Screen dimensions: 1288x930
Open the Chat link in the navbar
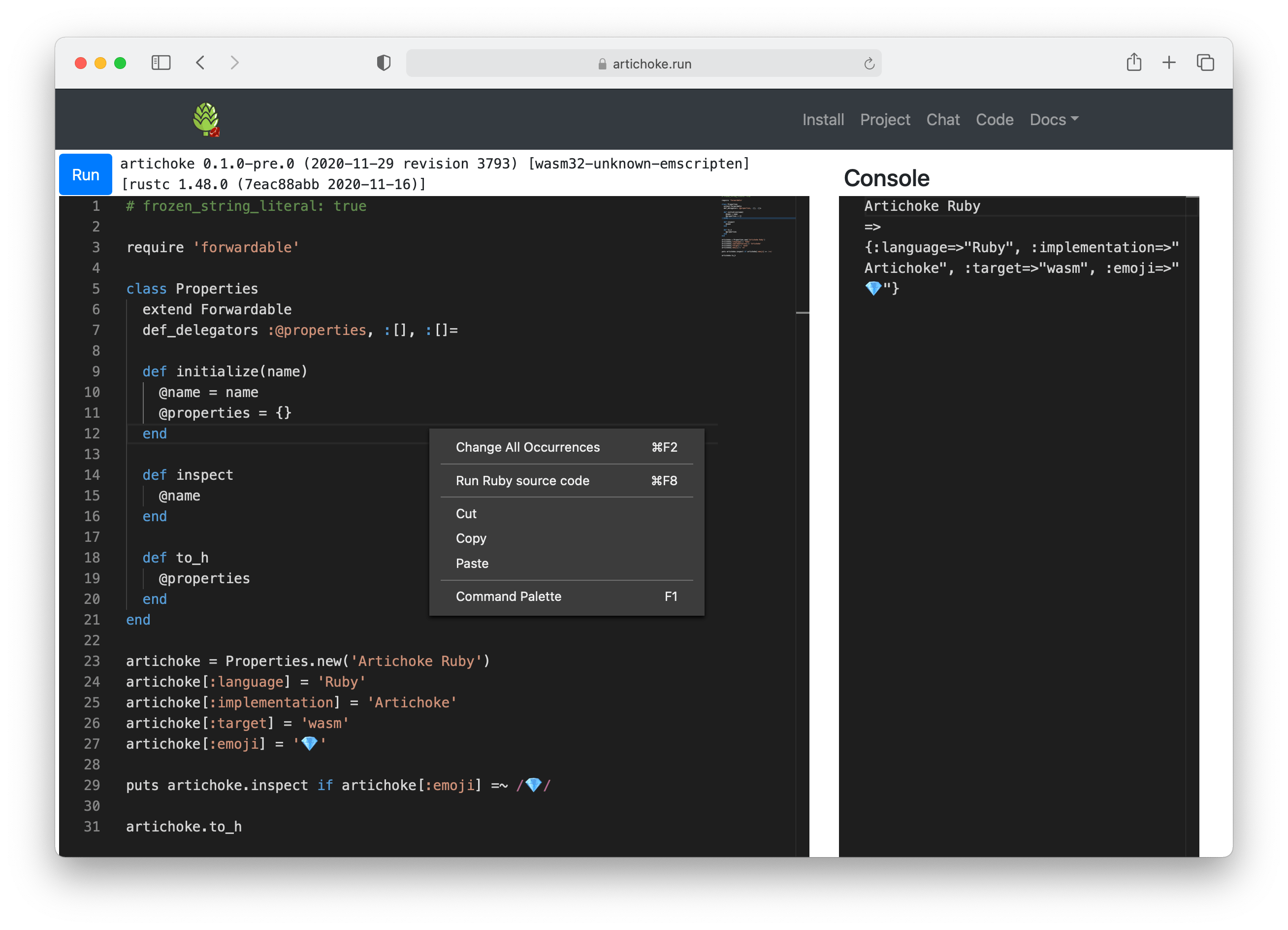point(943,119)
